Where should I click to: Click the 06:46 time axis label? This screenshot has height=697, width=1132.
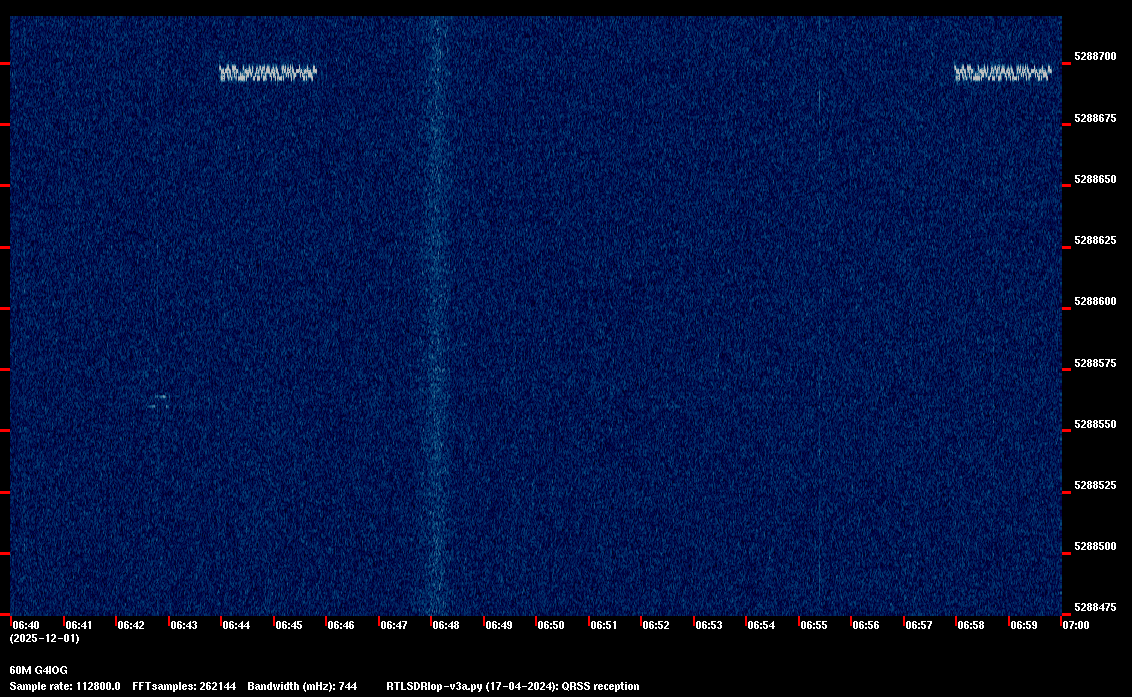tap(341, 625)
